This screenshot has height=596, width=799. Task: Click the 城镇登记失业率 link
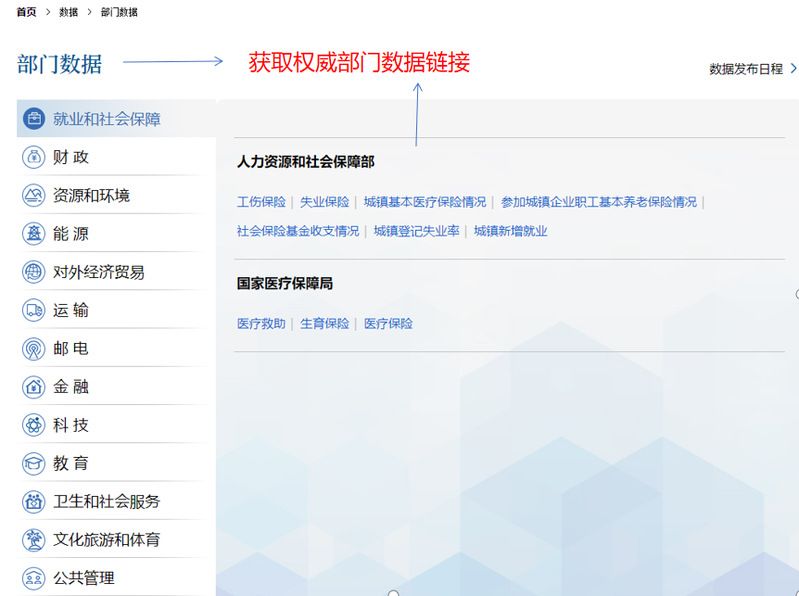click(416, 231)
